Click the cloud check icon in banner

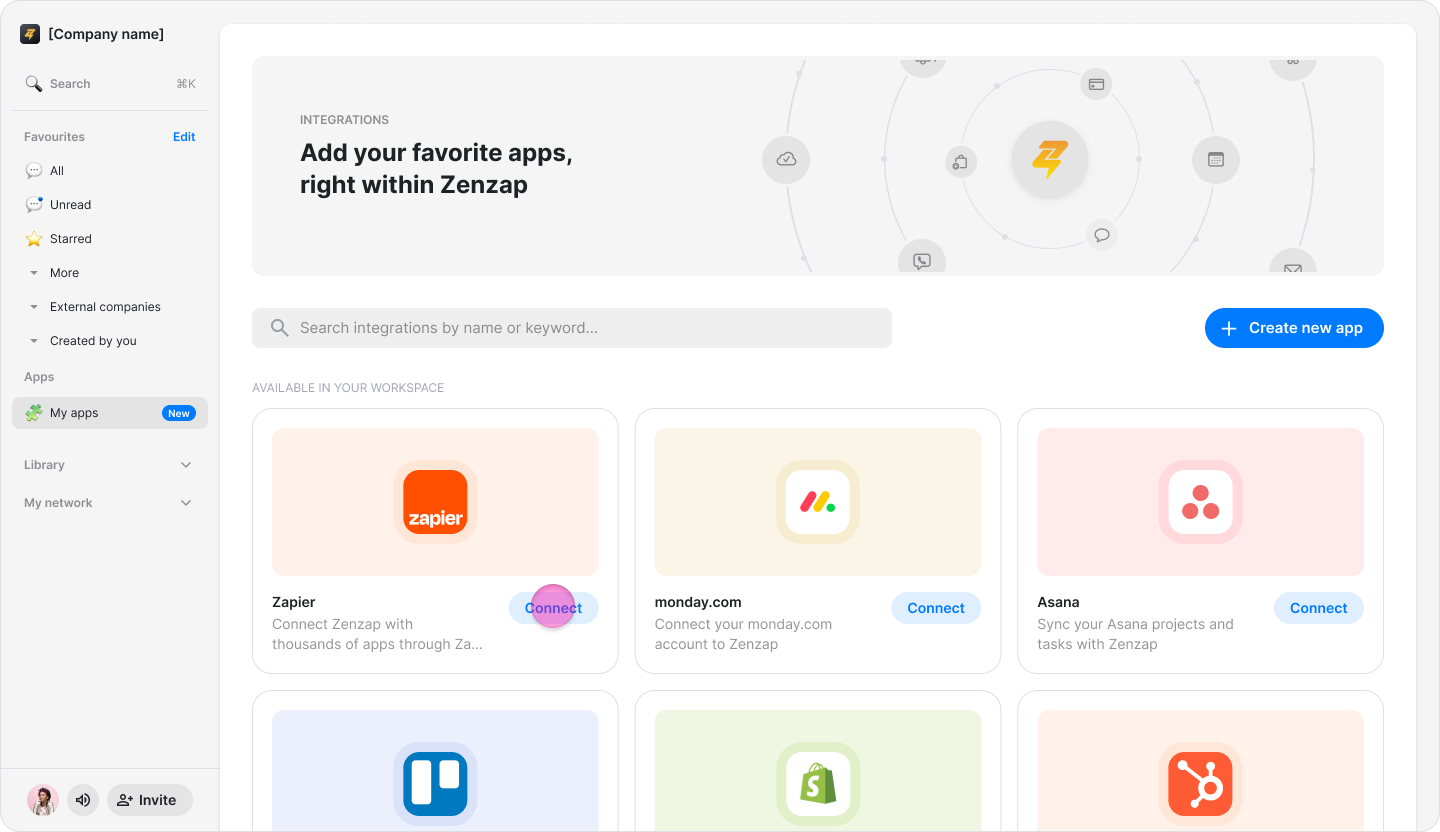click(786, 160)
